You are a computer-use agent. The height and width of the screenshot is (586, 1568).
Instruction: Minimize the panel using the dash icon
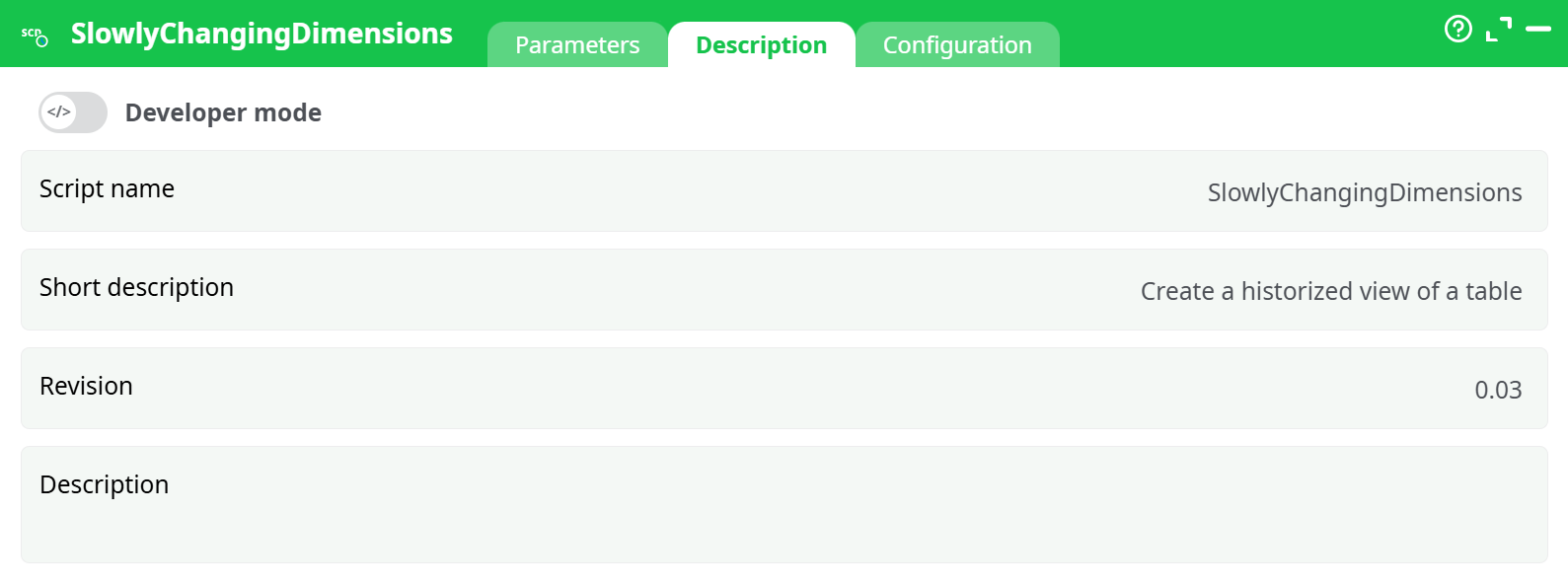(1537, 30)
